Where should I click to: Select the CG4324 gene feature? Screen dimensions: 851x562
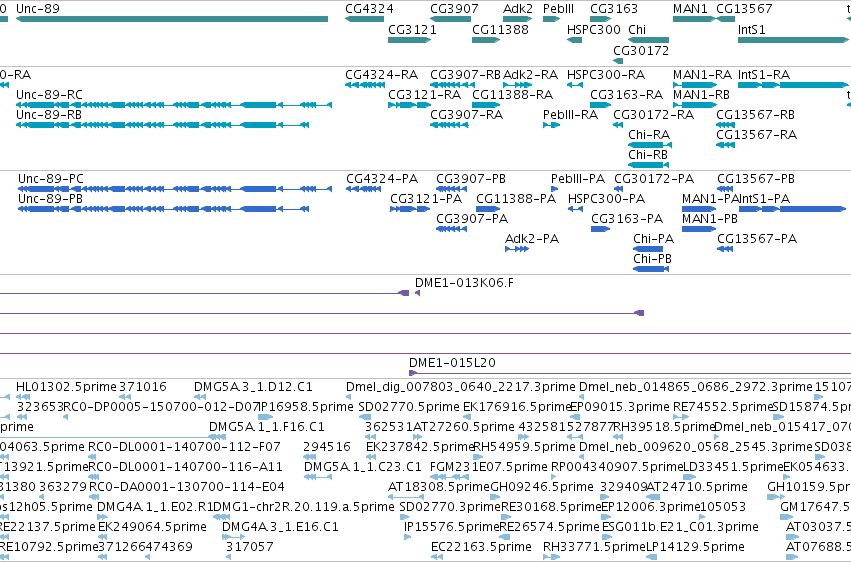(365, 20)
